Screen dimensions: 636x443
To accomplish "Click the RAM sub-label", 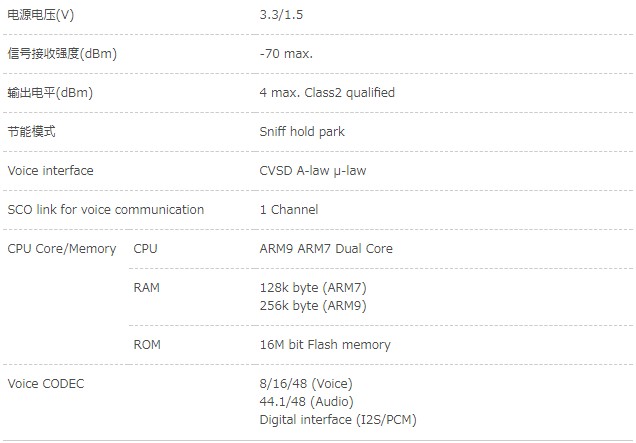I will (x=146, y=287).
